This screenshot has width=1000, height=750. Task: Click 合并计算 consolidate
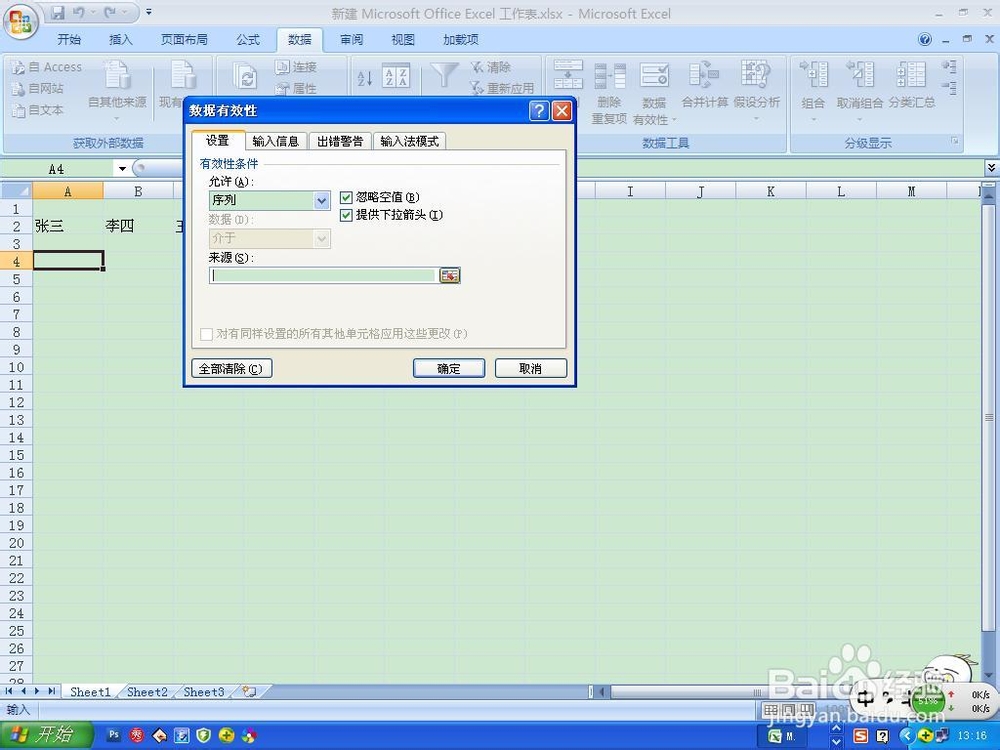point(705,86)
